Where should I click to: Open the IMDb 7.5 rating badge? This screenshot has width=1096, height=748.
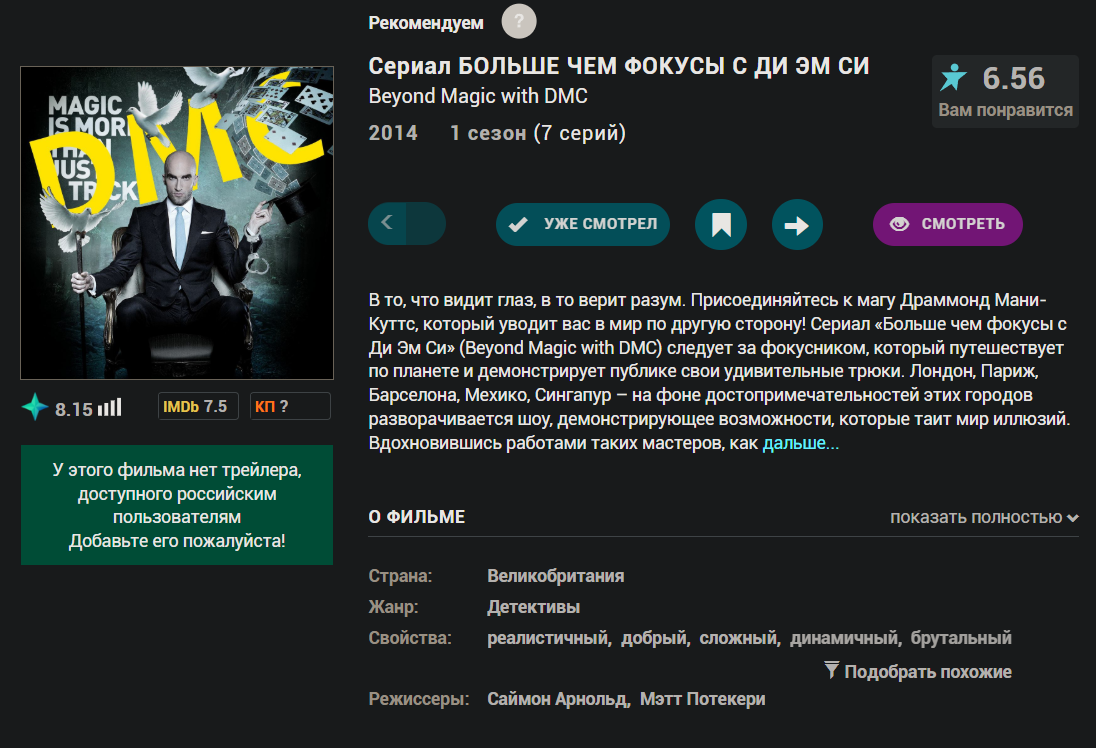click(x=199, y=406)
